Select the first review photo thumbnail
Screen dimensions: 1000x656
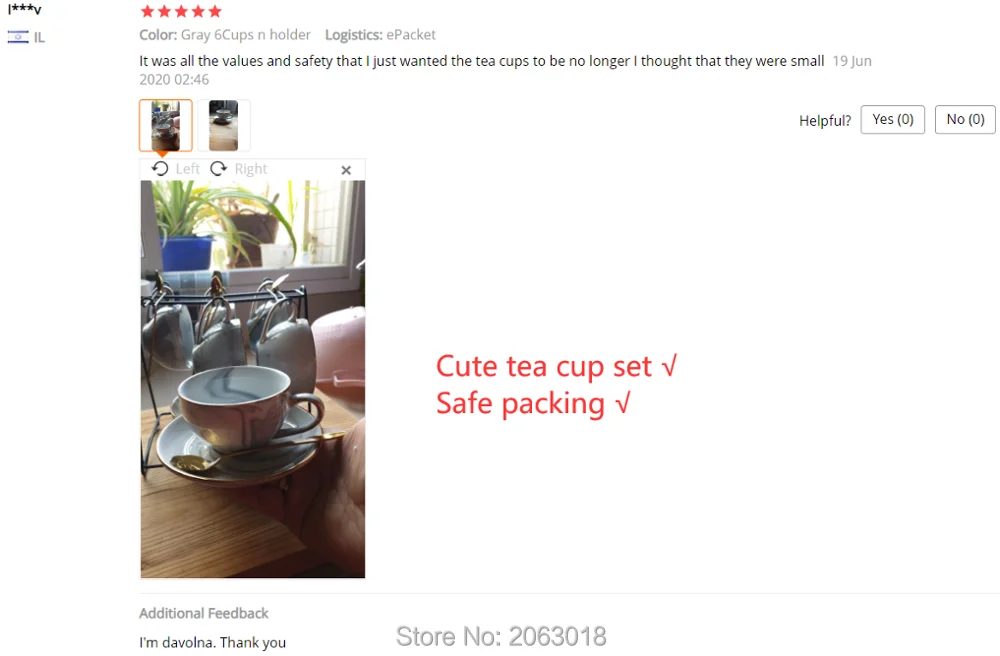166,125
